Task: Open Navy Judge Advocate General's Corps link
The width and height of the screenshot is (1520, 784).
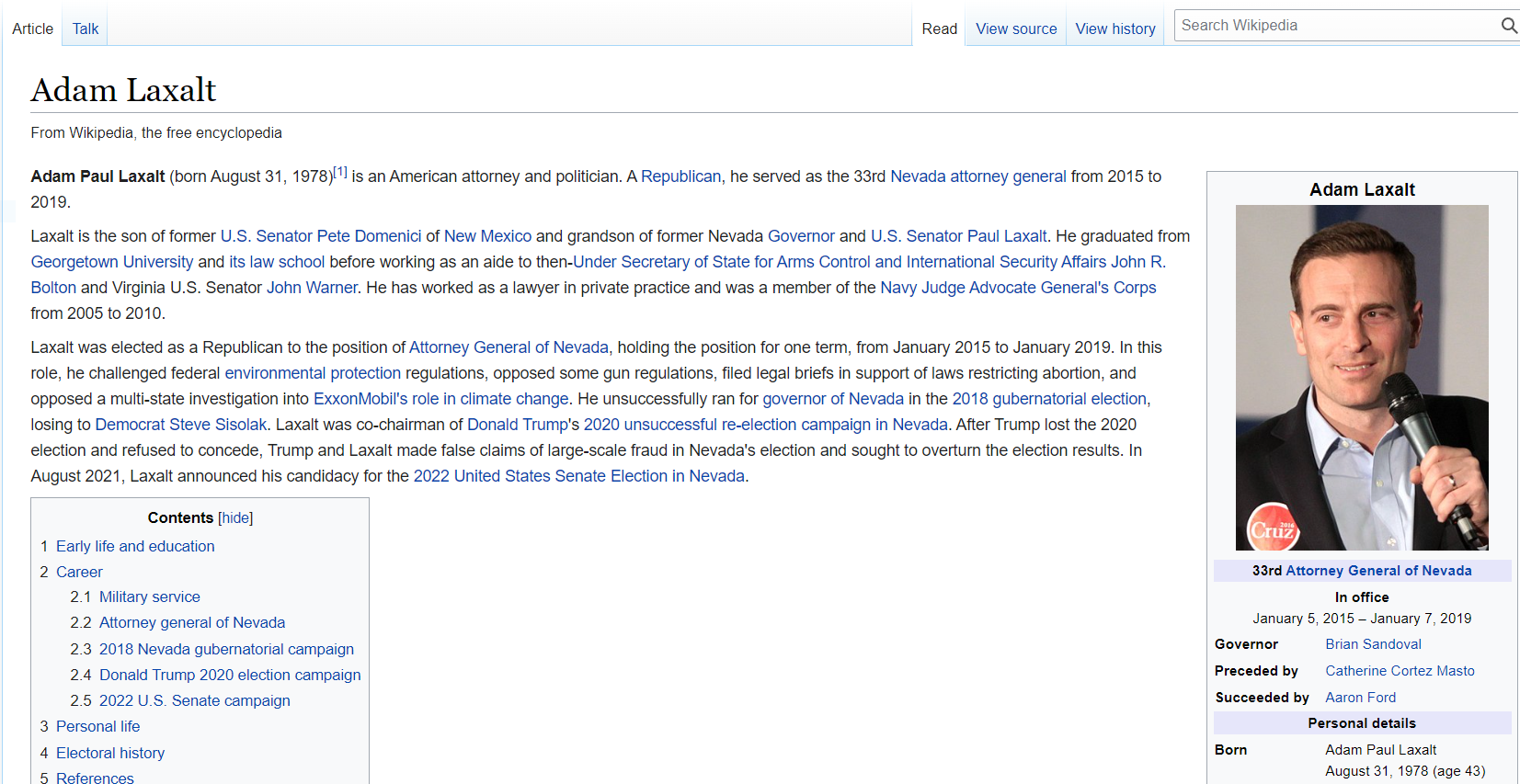Action: coord(1018,288)
